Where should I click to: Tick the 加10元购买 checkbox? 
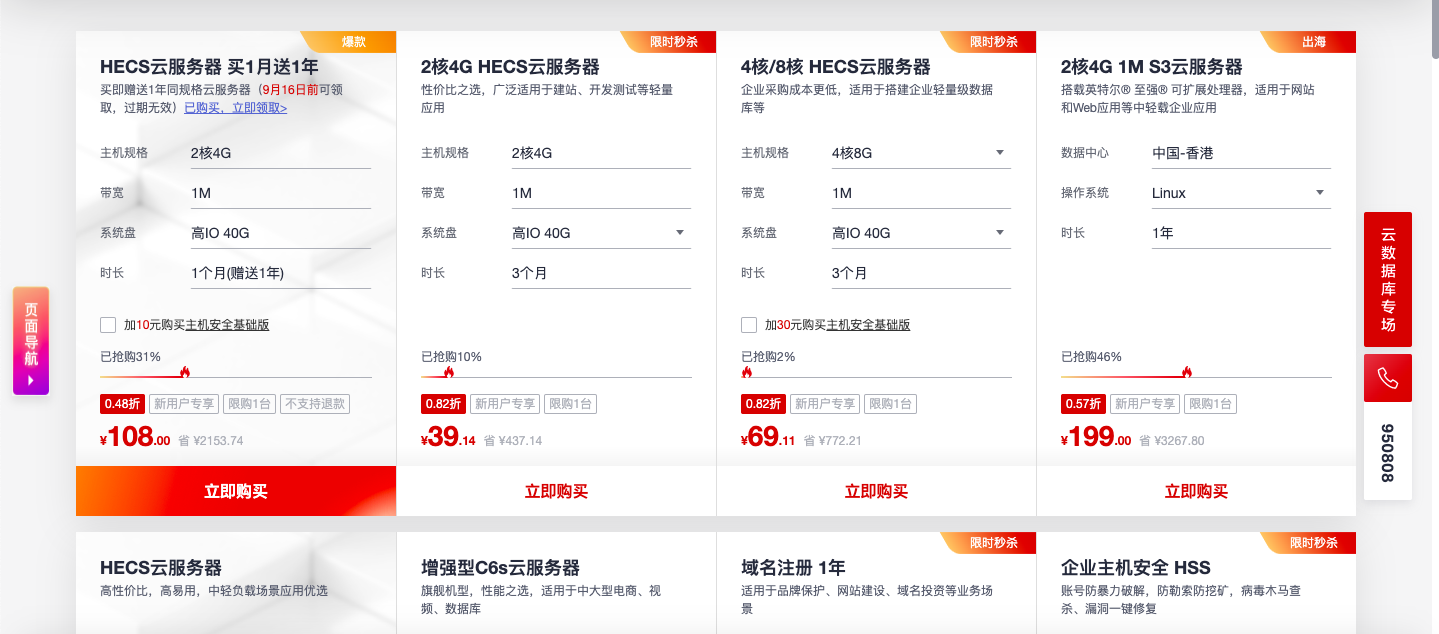coord(108,325)
